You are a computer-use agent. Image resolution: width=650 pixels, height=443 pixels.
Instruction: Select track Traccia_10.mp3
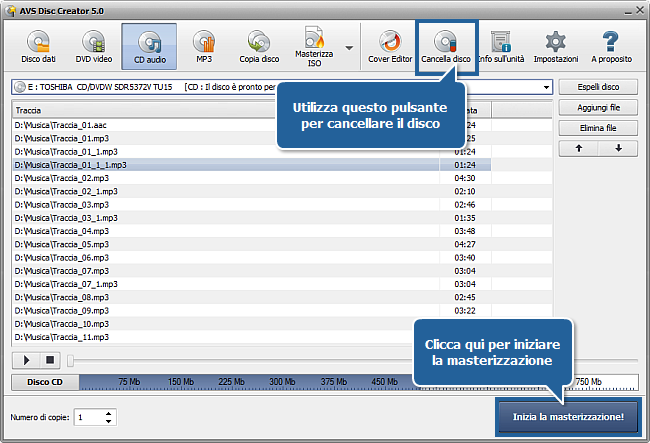point(213,324)
